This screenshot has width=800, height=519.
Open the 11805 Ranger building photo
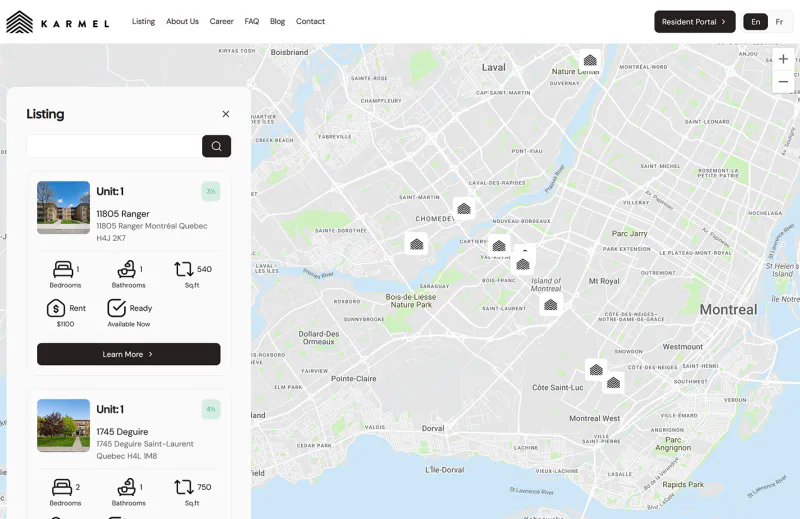click(63, 207)
